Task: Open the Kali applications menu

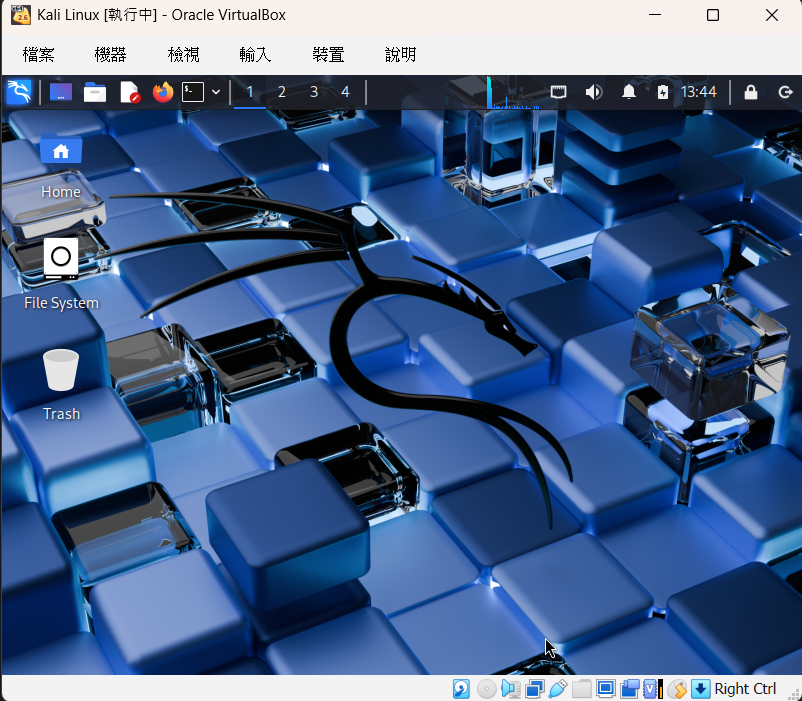Action: pyautogui.click(x=19, y=92)
